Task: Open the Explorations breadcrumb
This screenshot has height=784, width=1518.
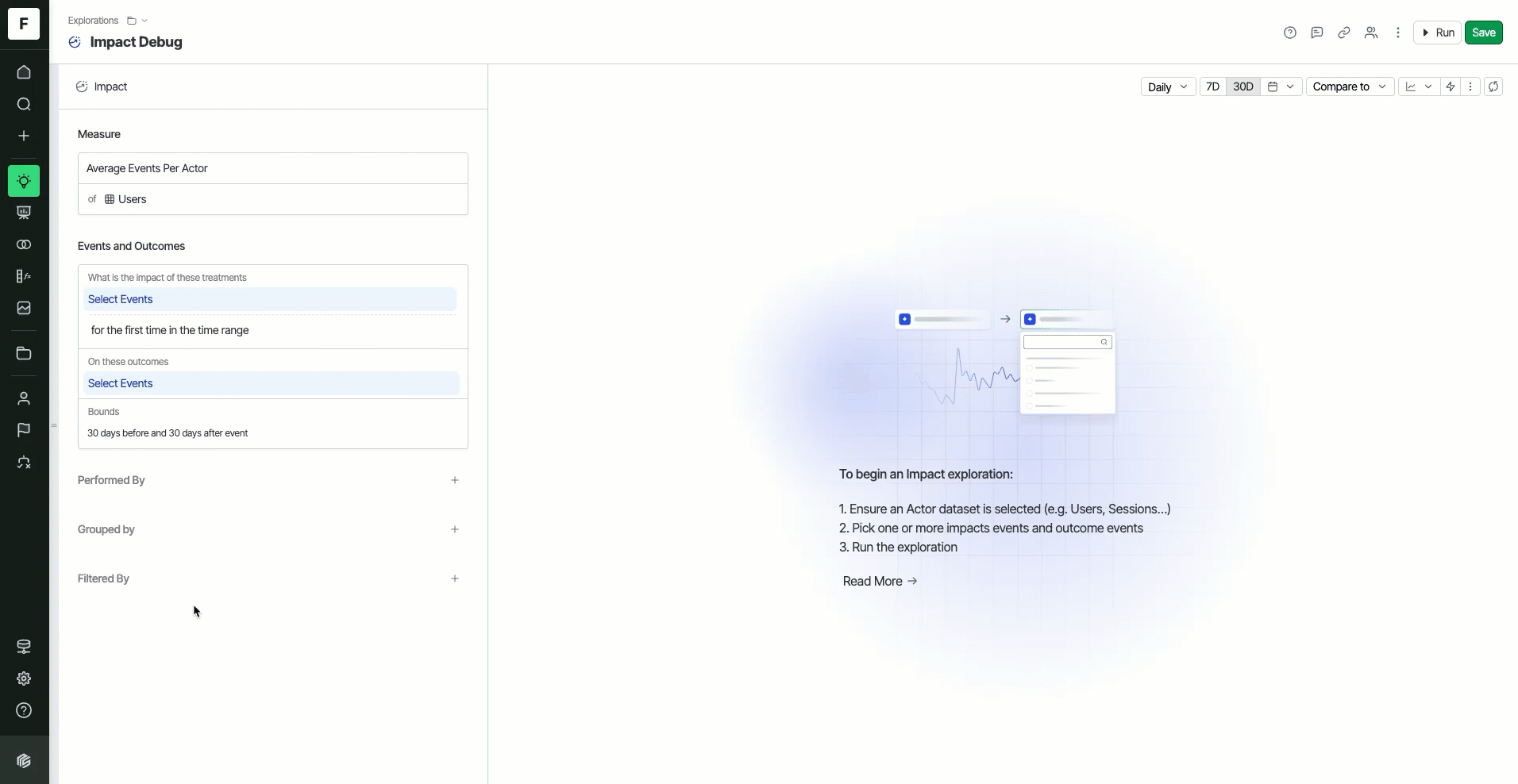Action: (93, 21)
